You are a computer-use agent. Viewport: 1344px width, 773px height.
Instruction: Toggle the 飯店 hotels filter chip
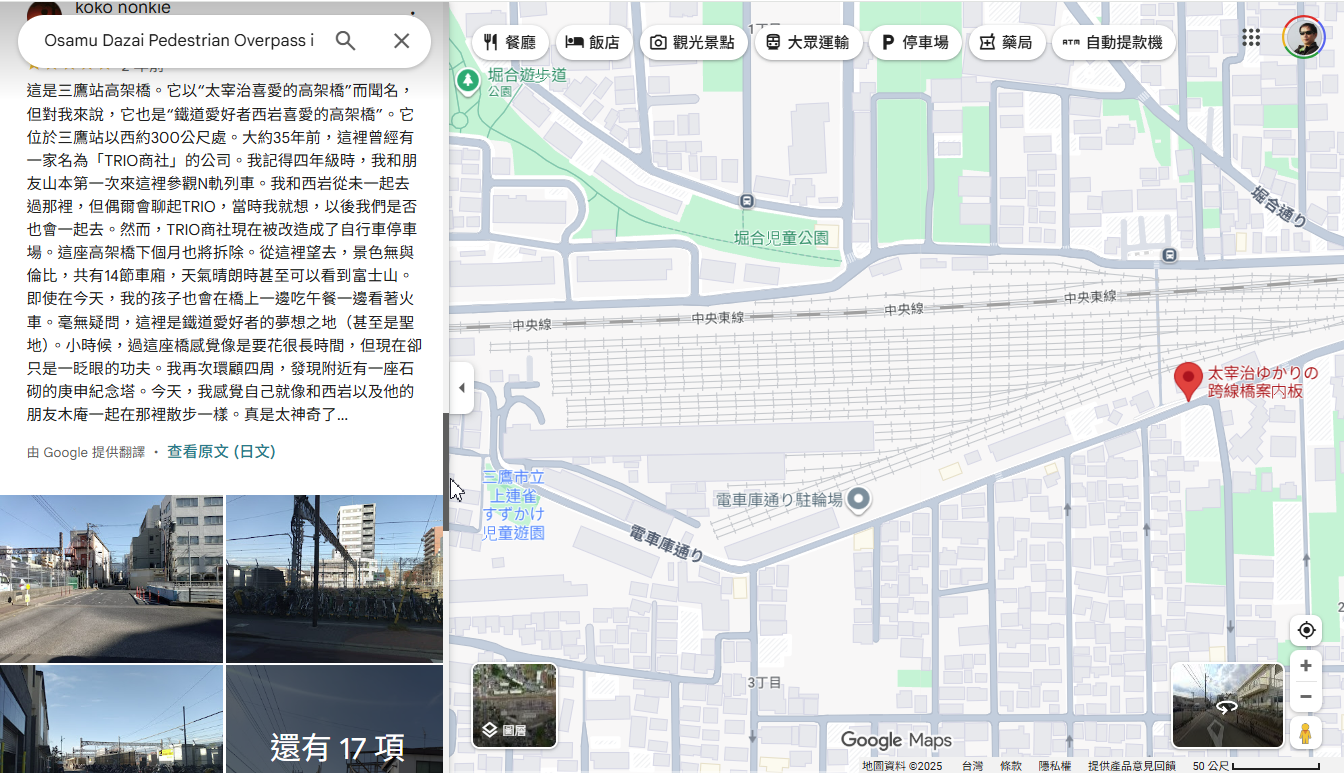(x=593, y=43)
